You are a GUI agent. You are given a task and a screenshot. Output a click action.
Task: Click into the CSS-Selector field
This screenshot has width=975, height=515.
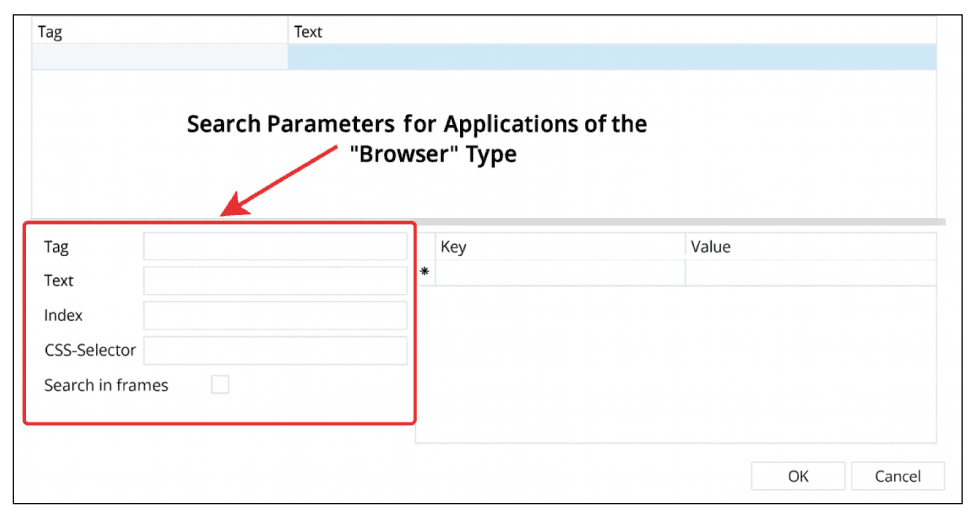pyautogui.click(x=275, y=351)
